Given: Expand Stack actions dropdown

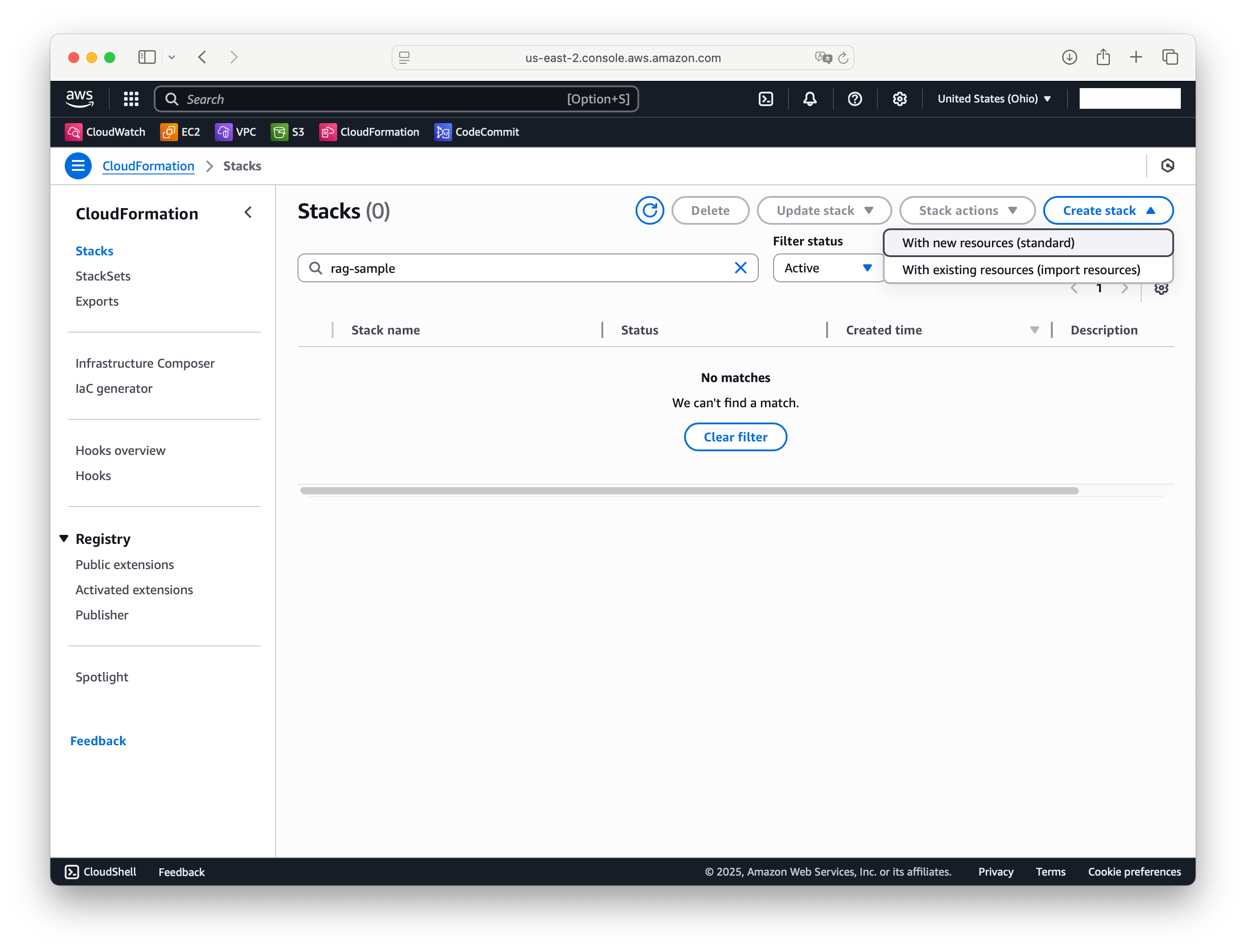Looking at the screenshot, I should pyautogui.click(x=967, y=211).
